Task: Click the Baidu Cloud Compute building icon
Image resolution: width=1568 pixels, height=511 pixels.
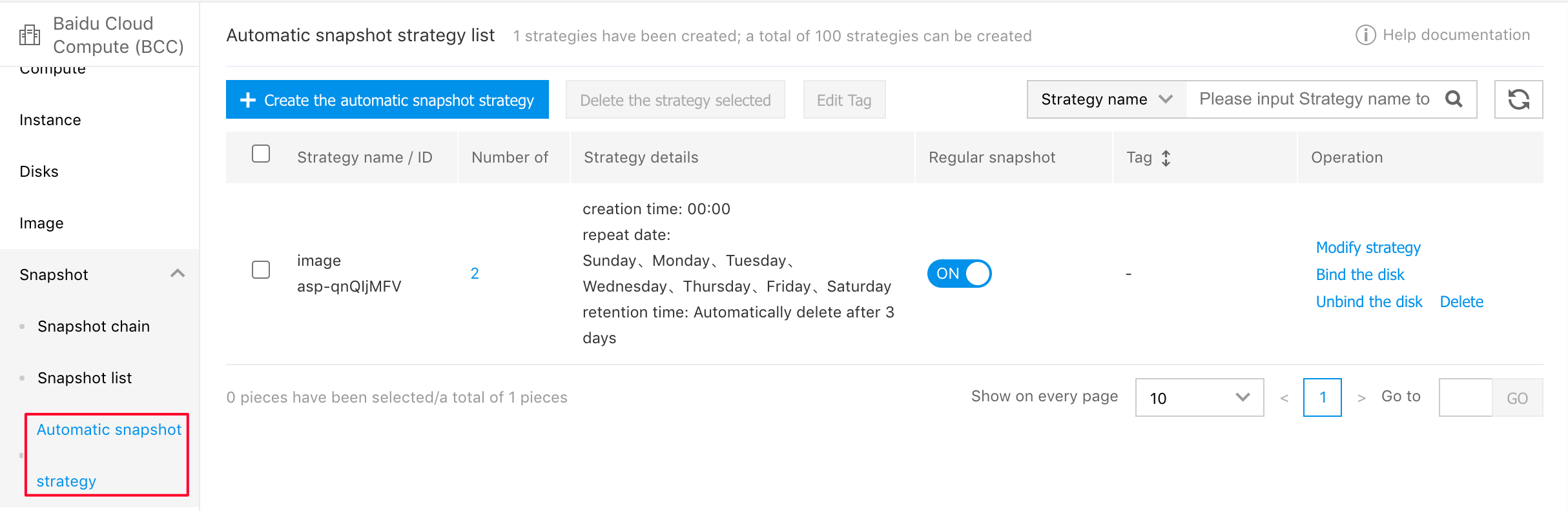Action: click(30, 35)
